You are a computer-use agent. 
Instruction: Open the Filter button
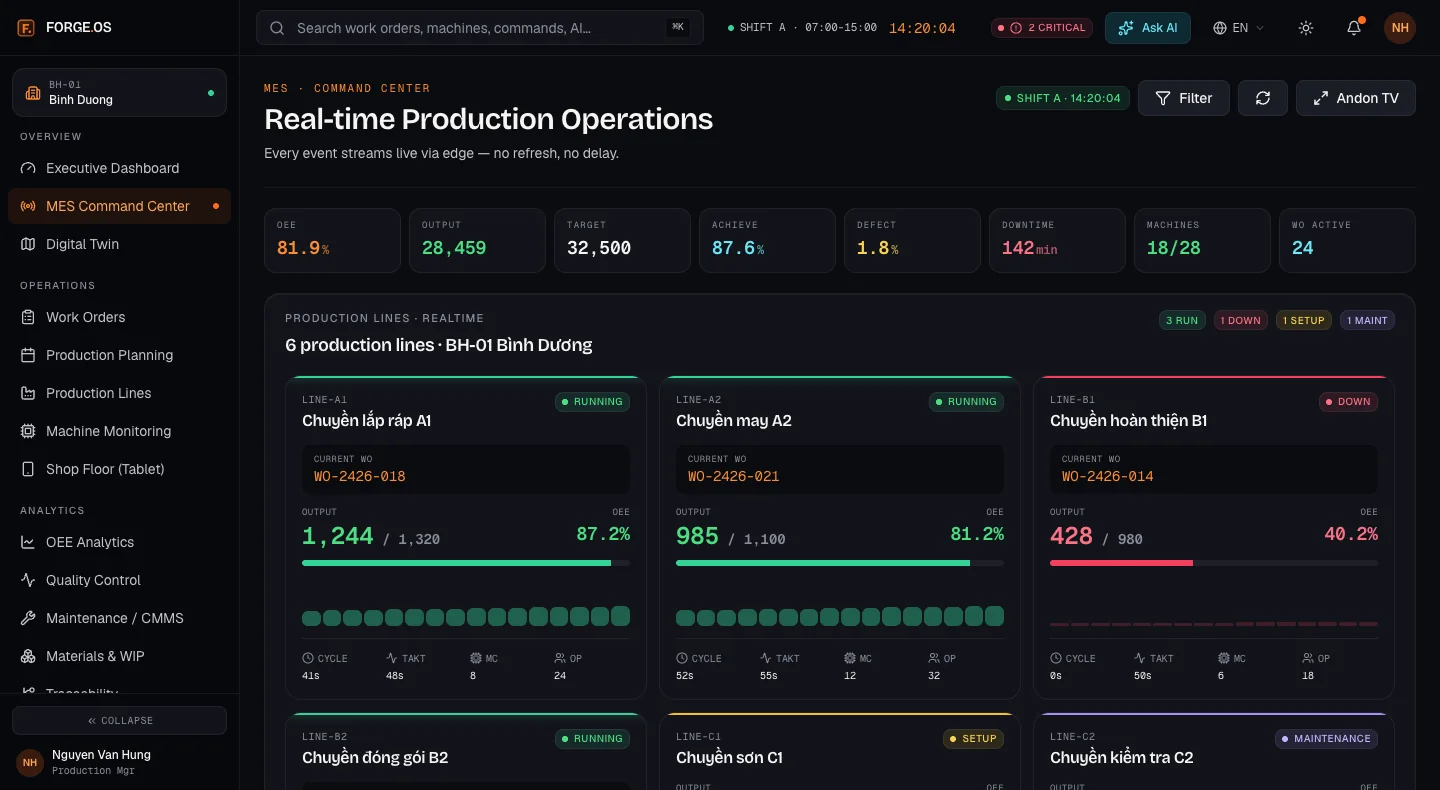click(1184, 98)
